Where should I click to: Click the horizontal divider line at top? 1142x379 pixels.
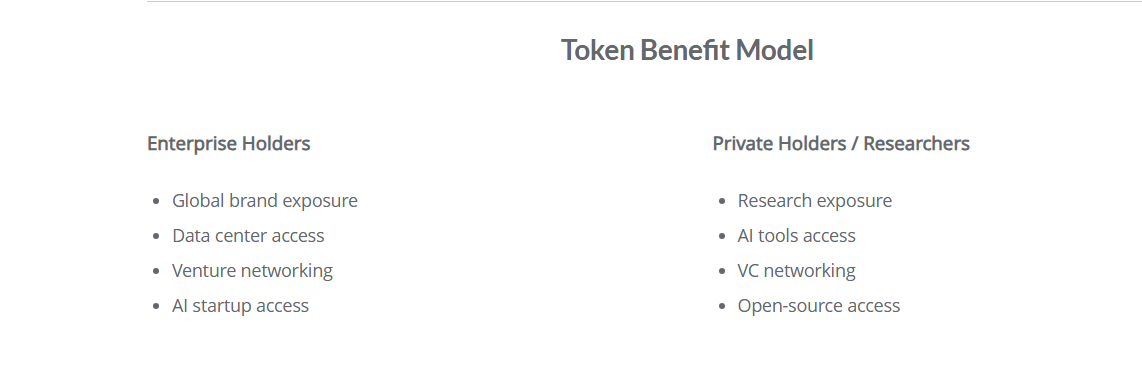point(644,1)
